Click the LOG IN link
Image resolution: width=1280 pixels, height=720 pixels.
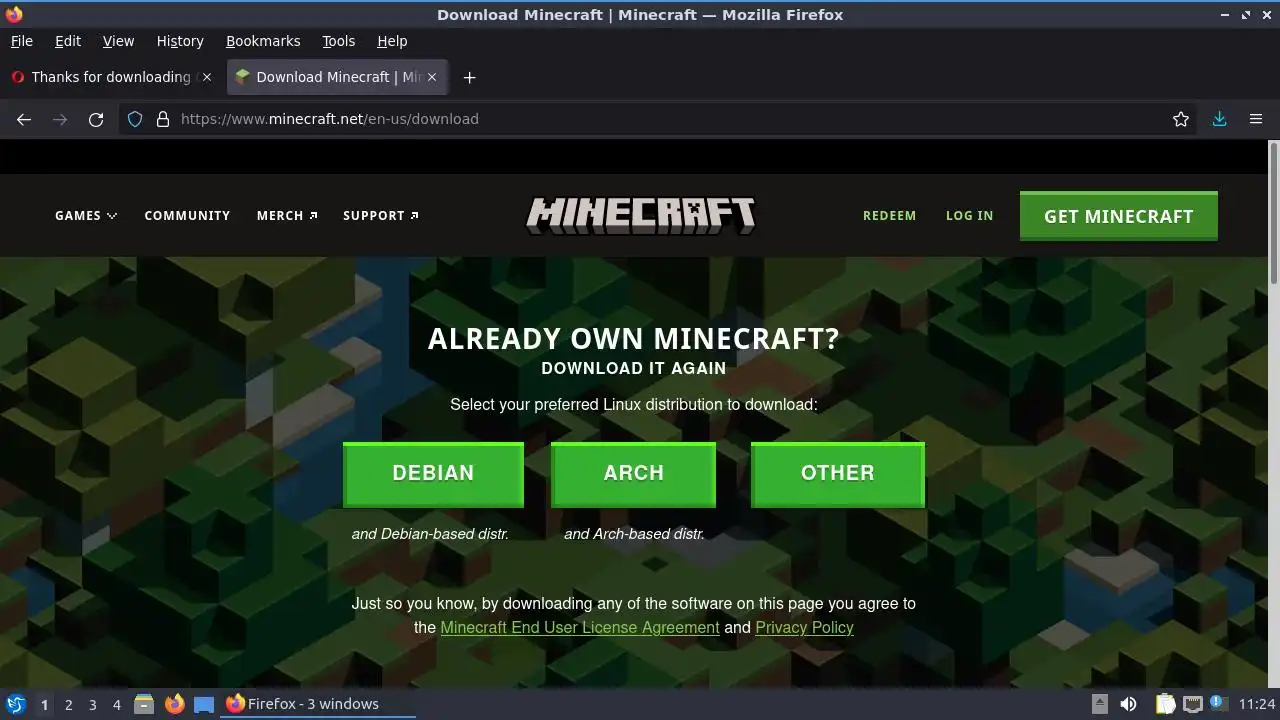point(969,216)
